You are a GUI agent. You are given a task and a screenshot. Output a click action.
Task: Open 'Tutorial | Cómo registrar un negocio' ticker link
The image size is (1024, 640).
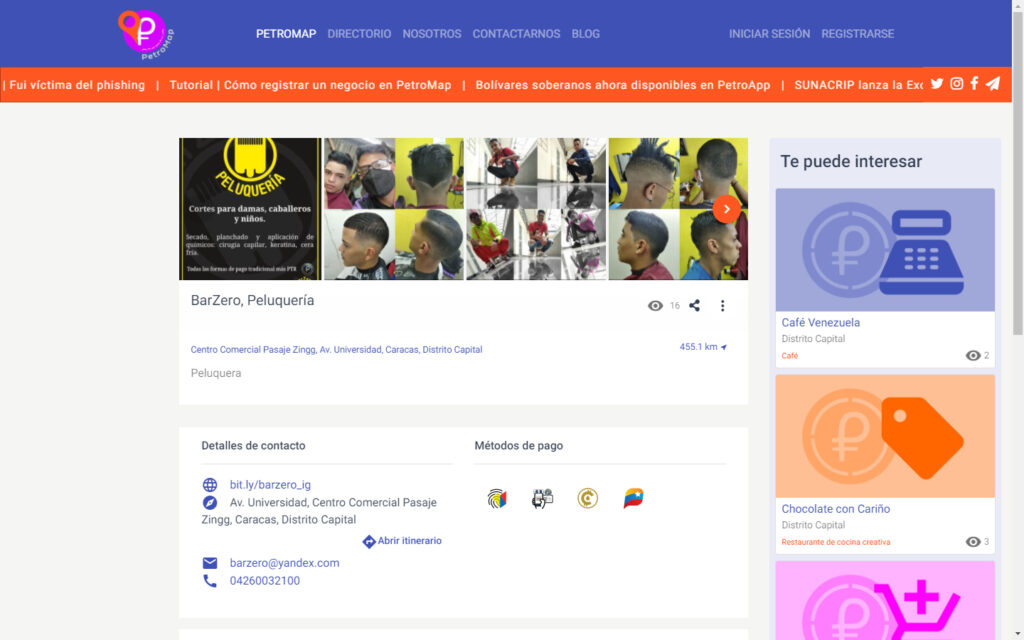click(x=310, y=85)
